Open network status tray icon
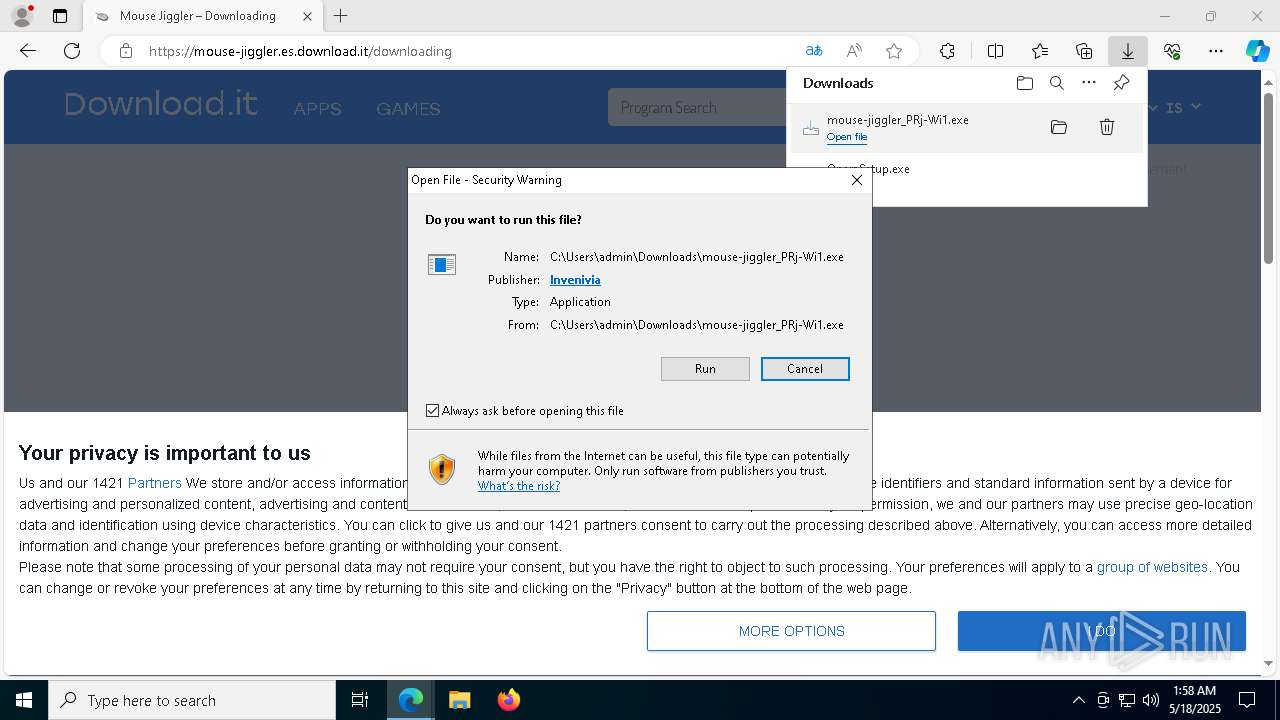 pyautogui.click(x=1127, y=700)
